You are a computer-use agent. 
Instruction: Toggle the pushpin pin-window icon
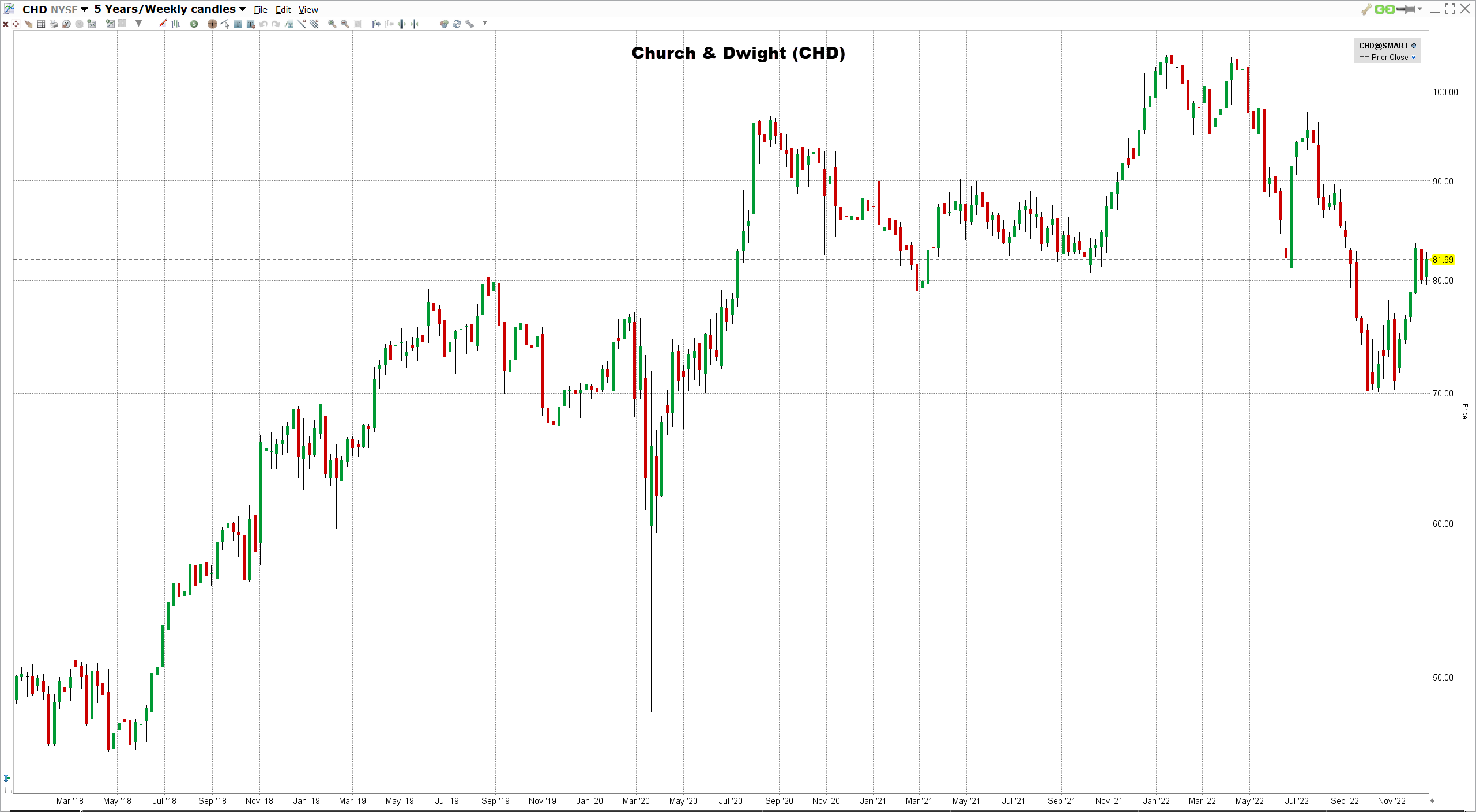pos(1406,9)
